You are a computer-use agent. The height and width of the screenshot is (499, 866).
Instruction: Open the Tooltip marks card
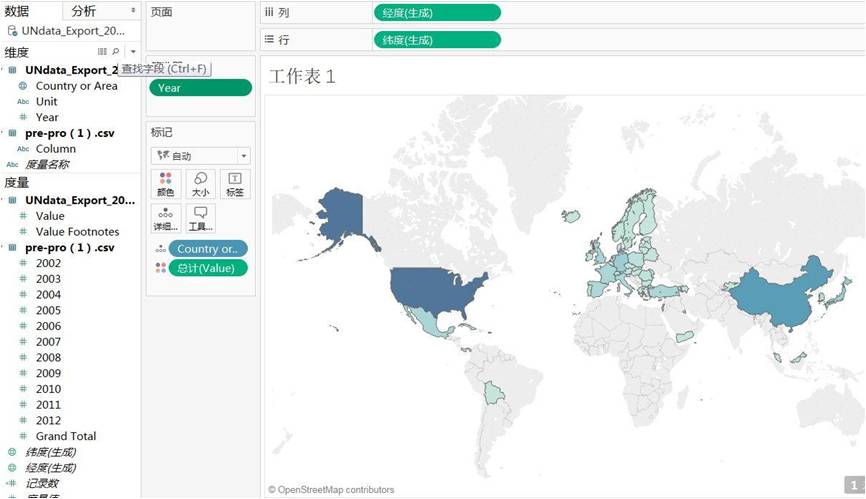[x=200, y=218]
